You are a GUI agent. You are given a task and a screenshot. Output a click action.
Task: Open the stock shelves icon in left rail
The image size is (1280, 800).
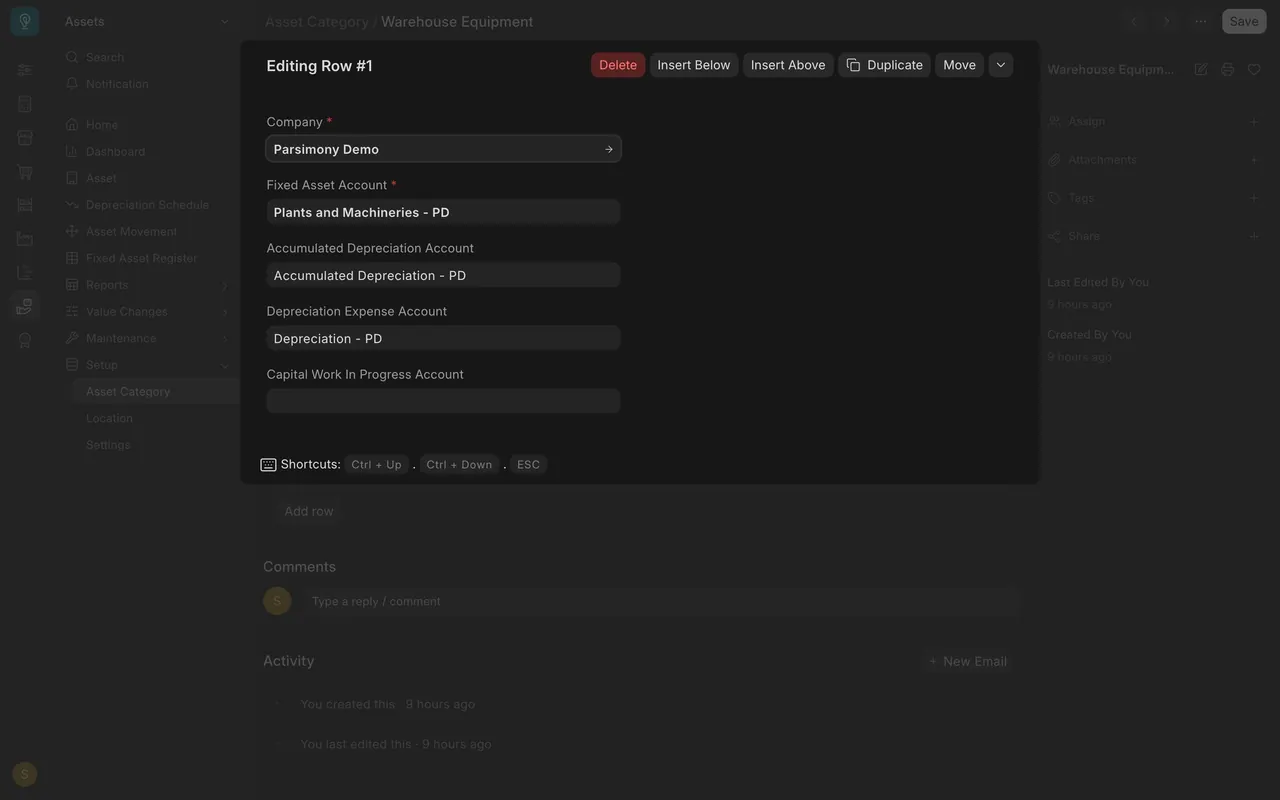25,205
